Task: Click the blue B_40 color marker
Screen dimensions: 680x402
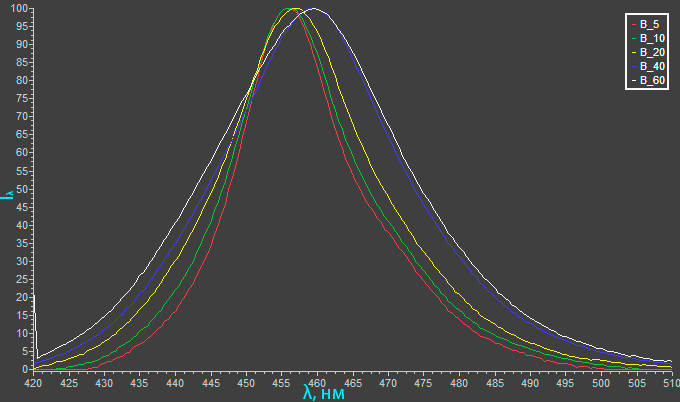Action: click(x=633, y=64)
